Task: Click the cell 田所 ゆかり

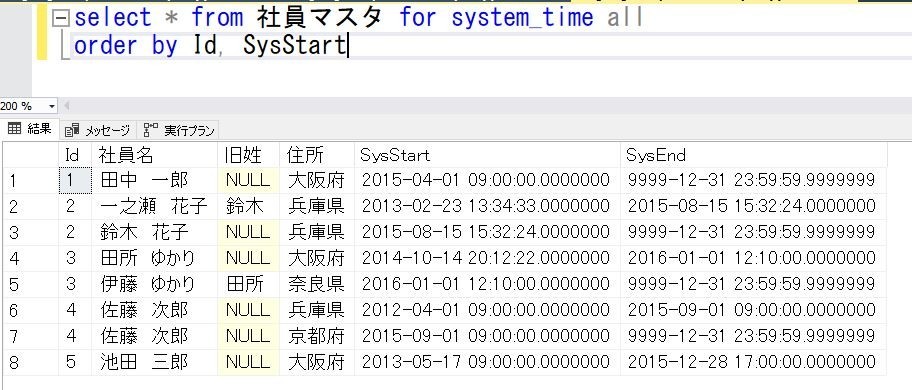Action: point(154,257)
